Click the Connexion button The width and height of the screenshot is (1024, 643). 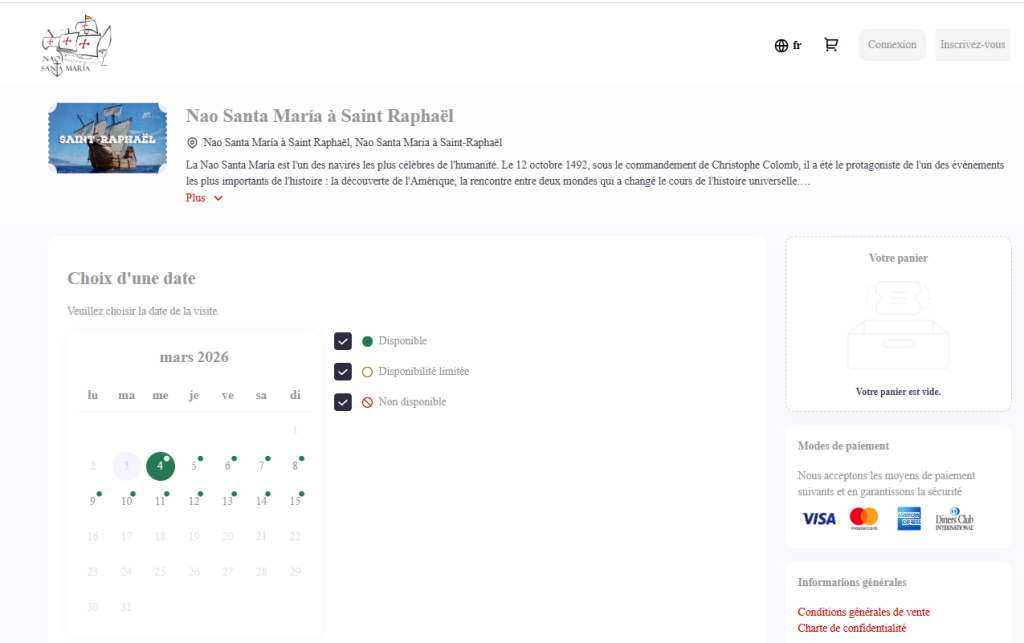pos(891,45)
